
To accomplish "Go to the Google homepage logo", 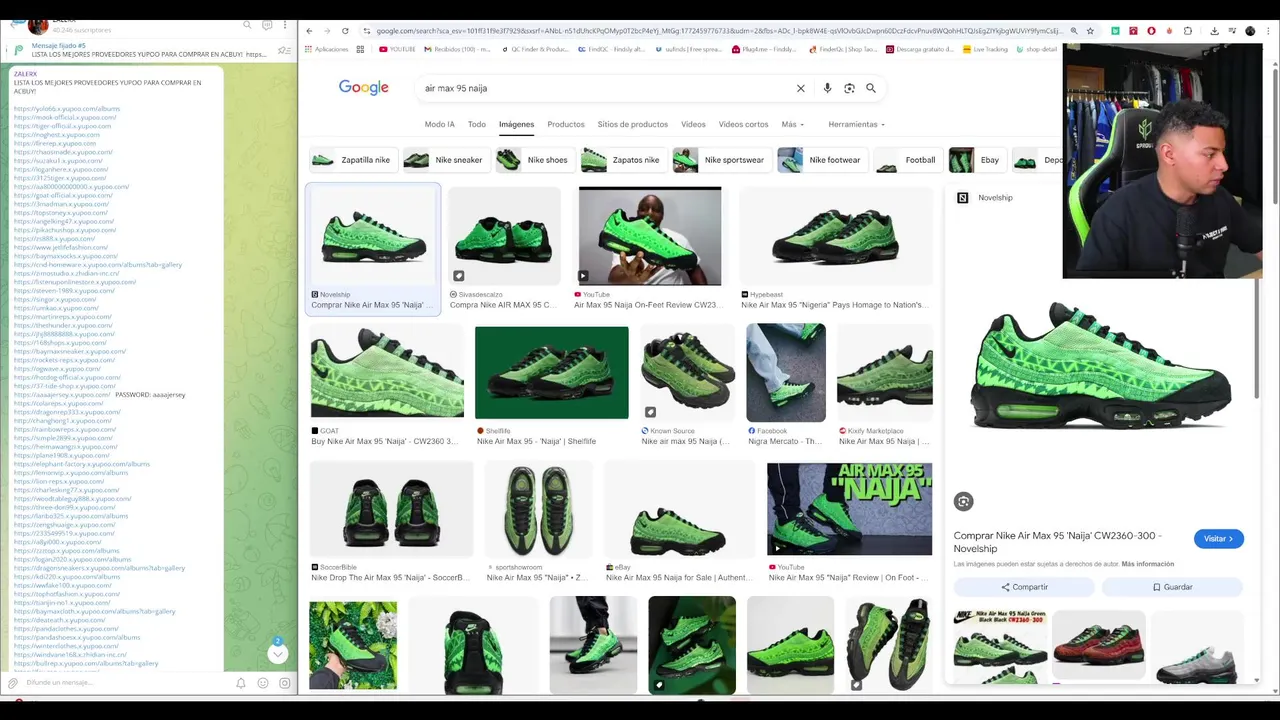I will click(x=363, y=88).
